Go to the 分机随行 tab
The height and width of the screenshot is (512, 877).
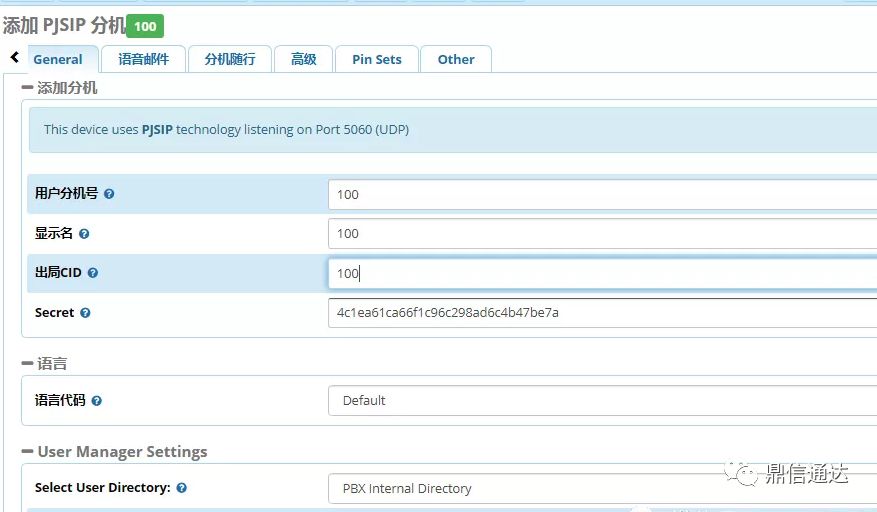(230, 59)
